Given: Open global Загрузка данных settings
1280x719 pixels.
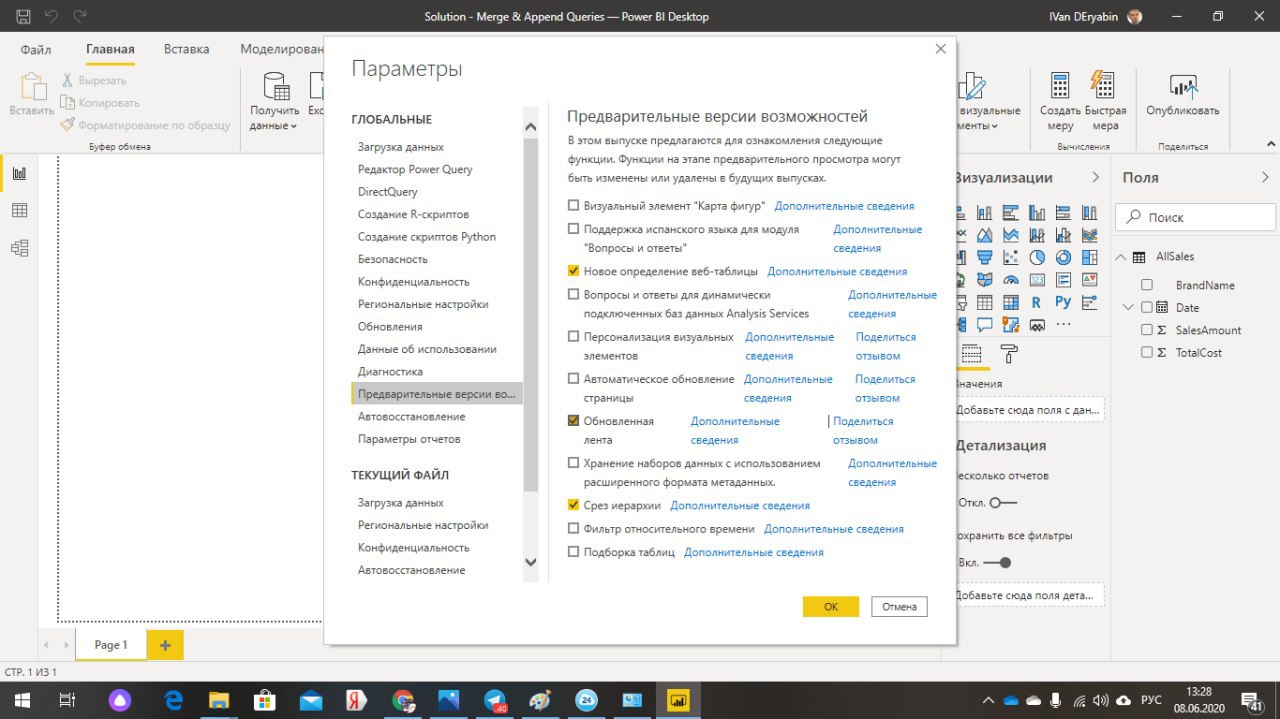Looking at the screenshot, I should [401, 147].
